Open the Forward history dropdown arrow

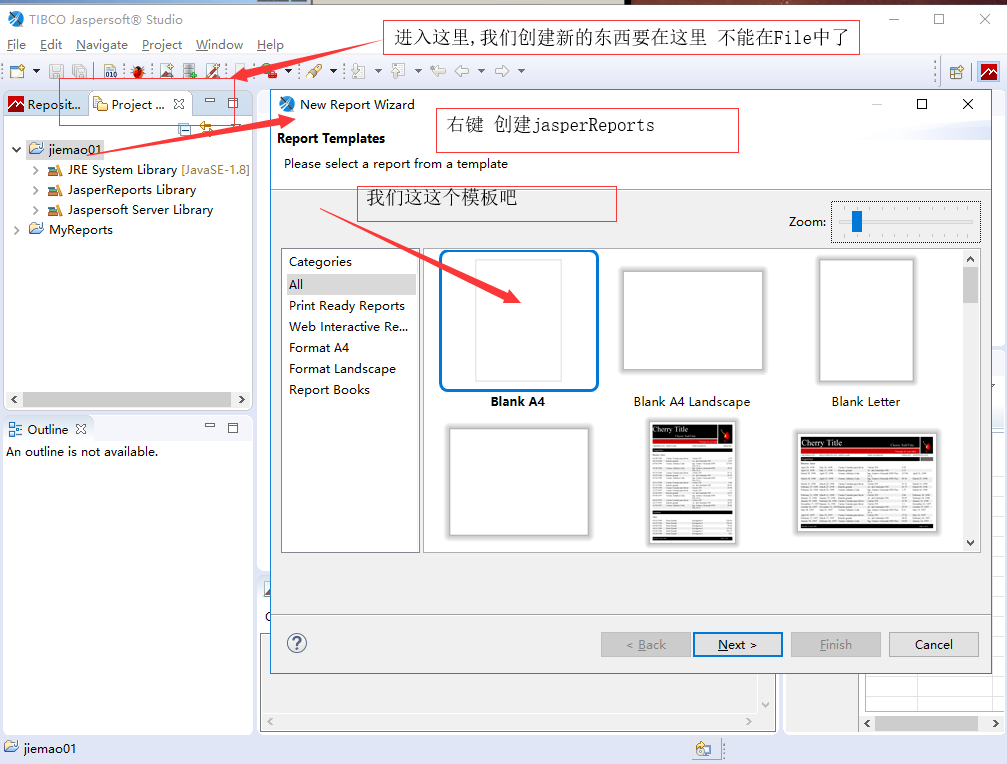tap(521, 71)
